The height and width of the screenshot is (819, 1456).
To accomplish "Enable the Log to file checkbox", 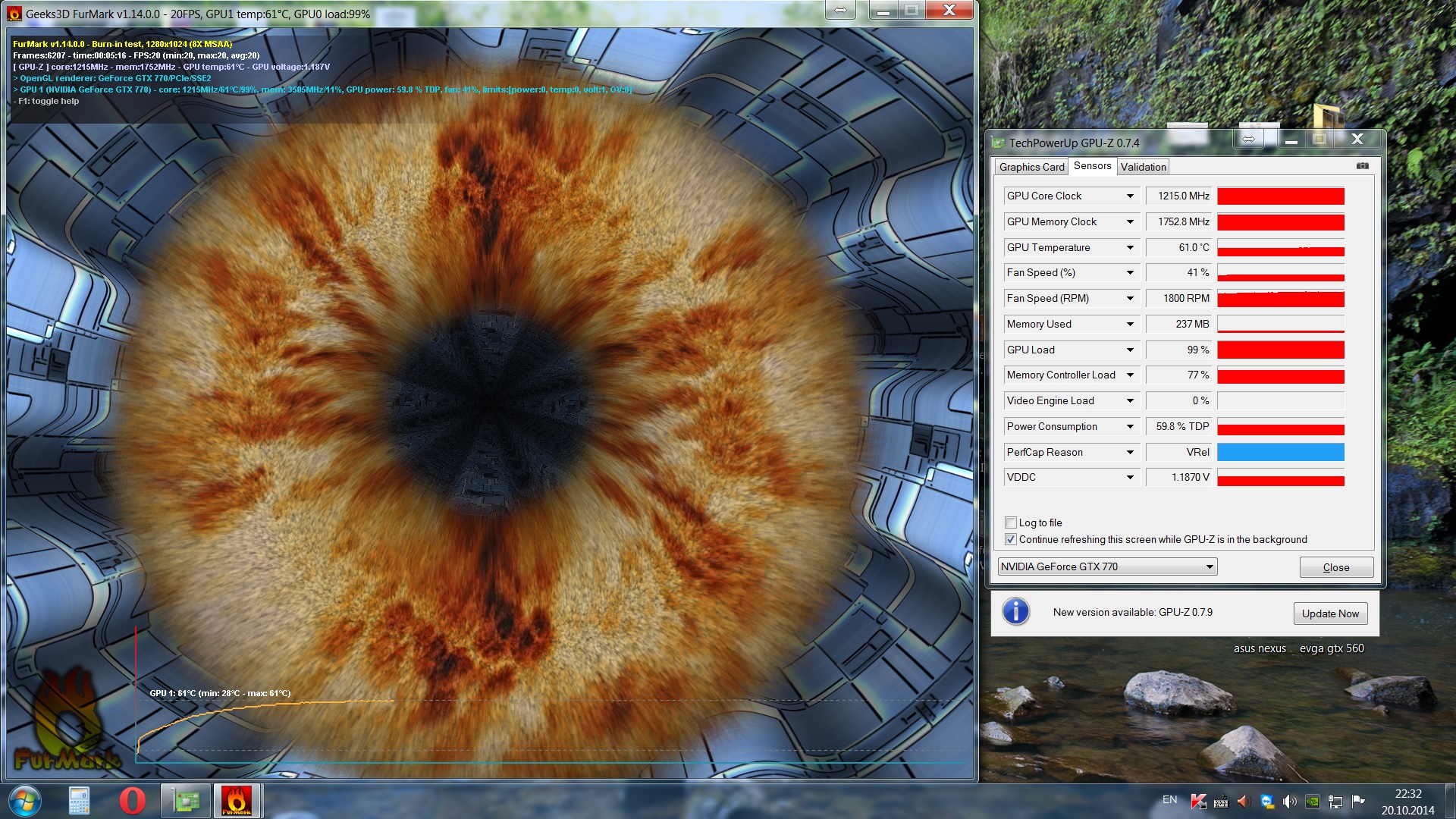I will tap(1011, 522).
